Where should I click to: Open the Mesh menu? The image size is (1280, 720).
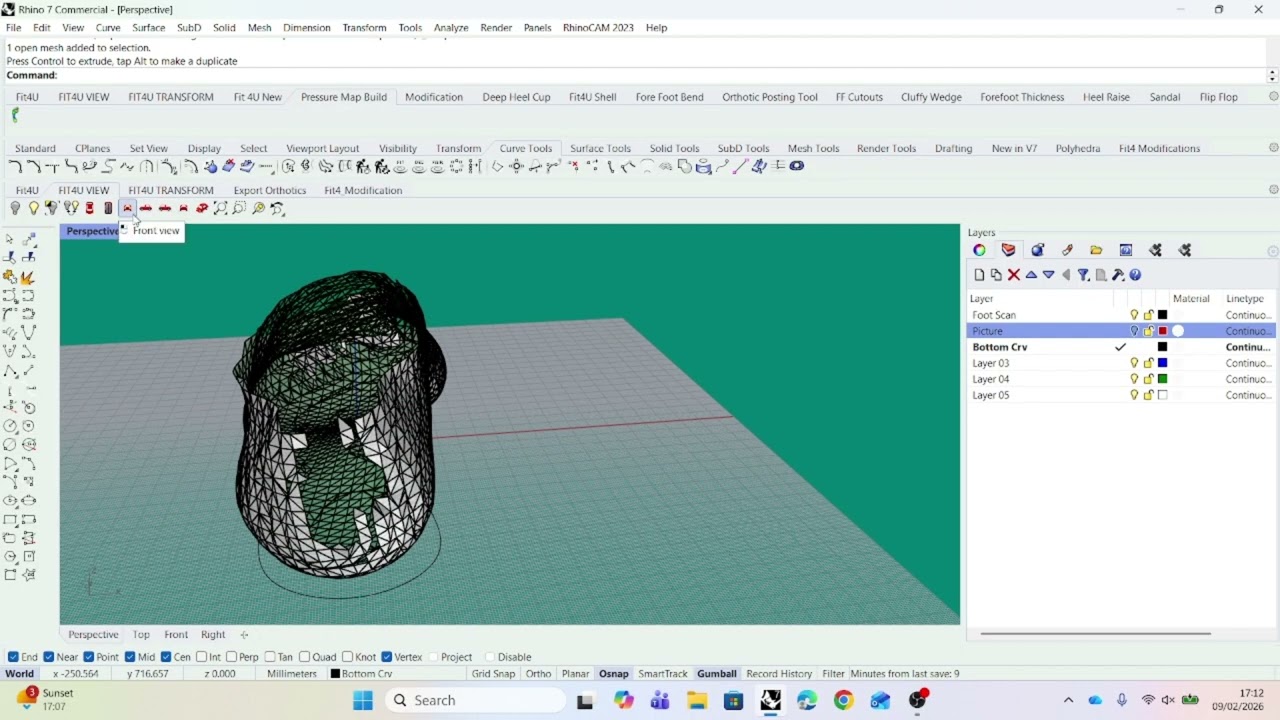259,28
